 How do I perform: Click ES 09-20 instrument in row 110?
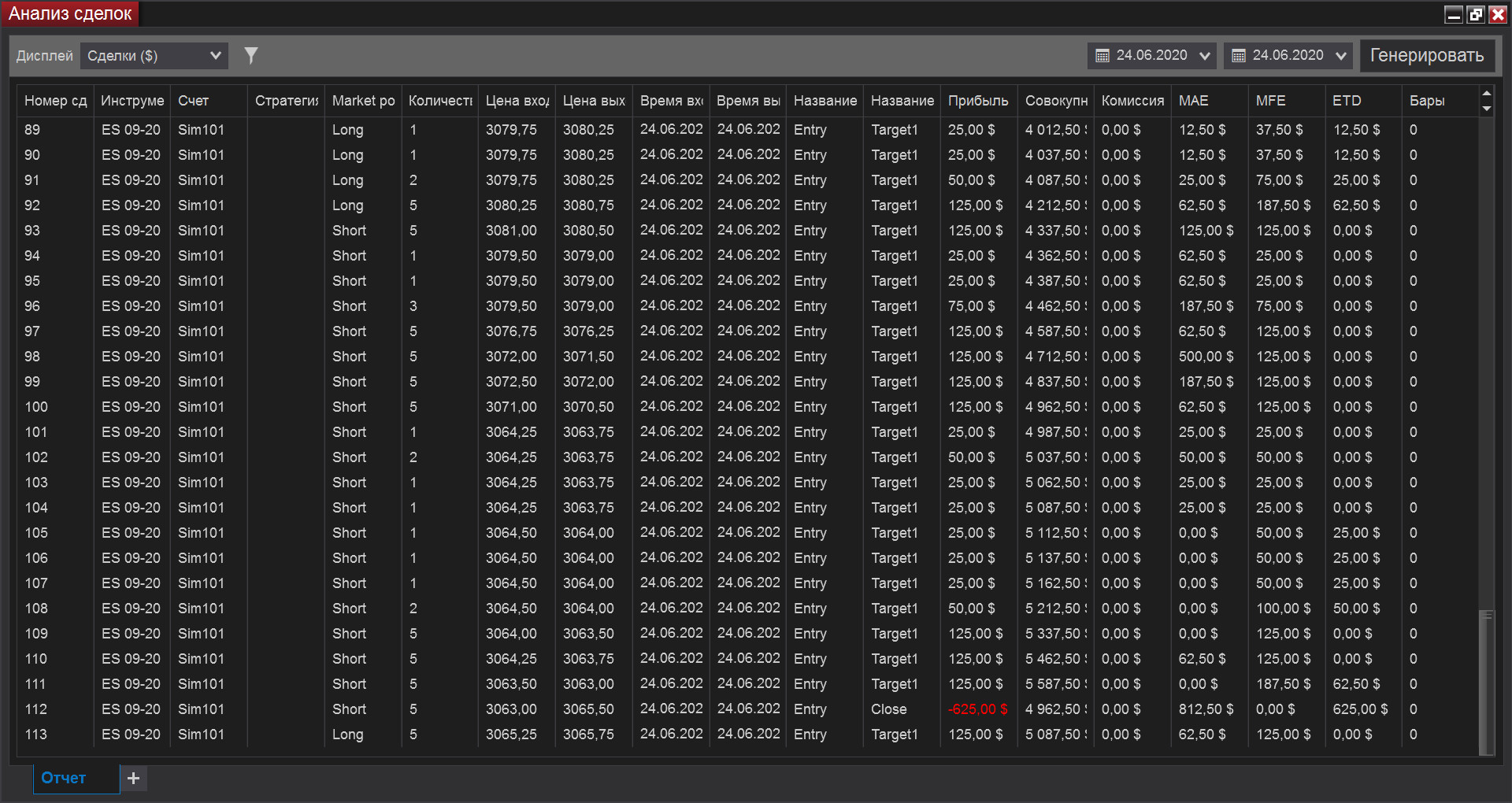point(131,659)
